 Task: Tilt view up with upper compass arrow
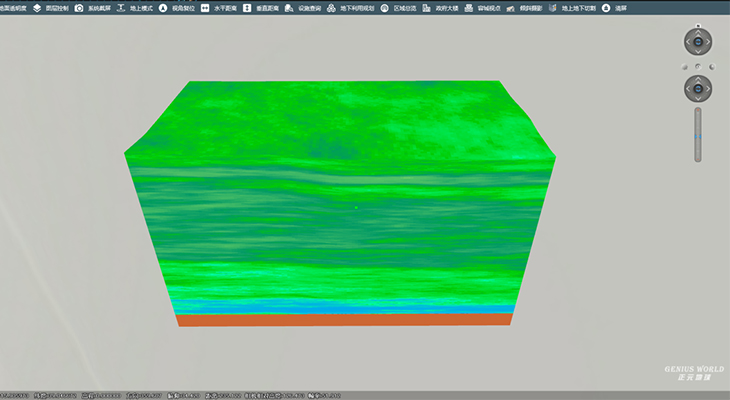[x=698, y=32]
